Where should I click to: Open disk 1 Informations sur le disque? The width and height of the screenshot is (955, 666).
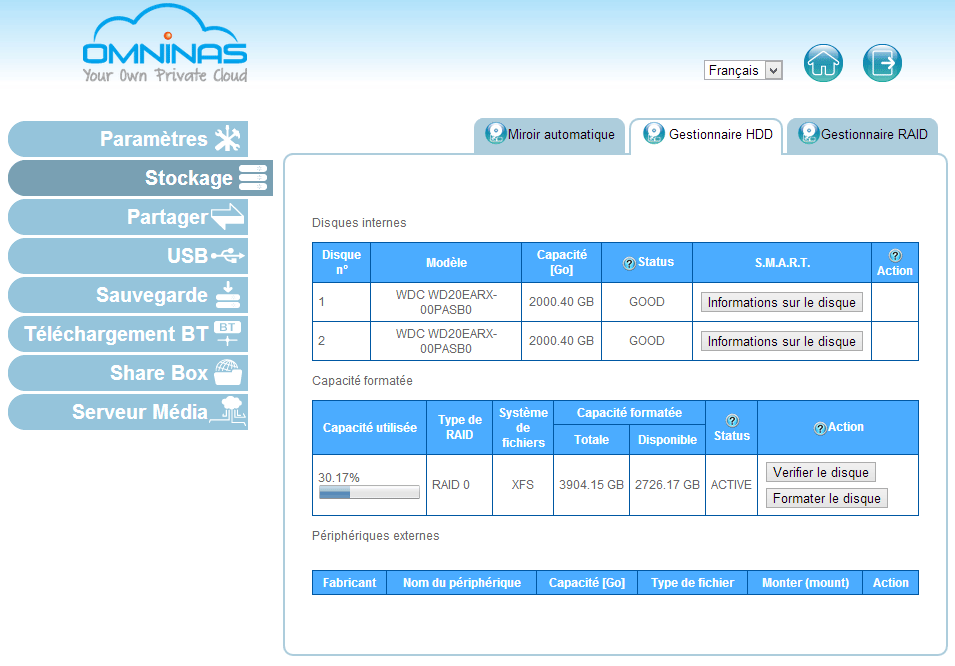coord(781,302)
